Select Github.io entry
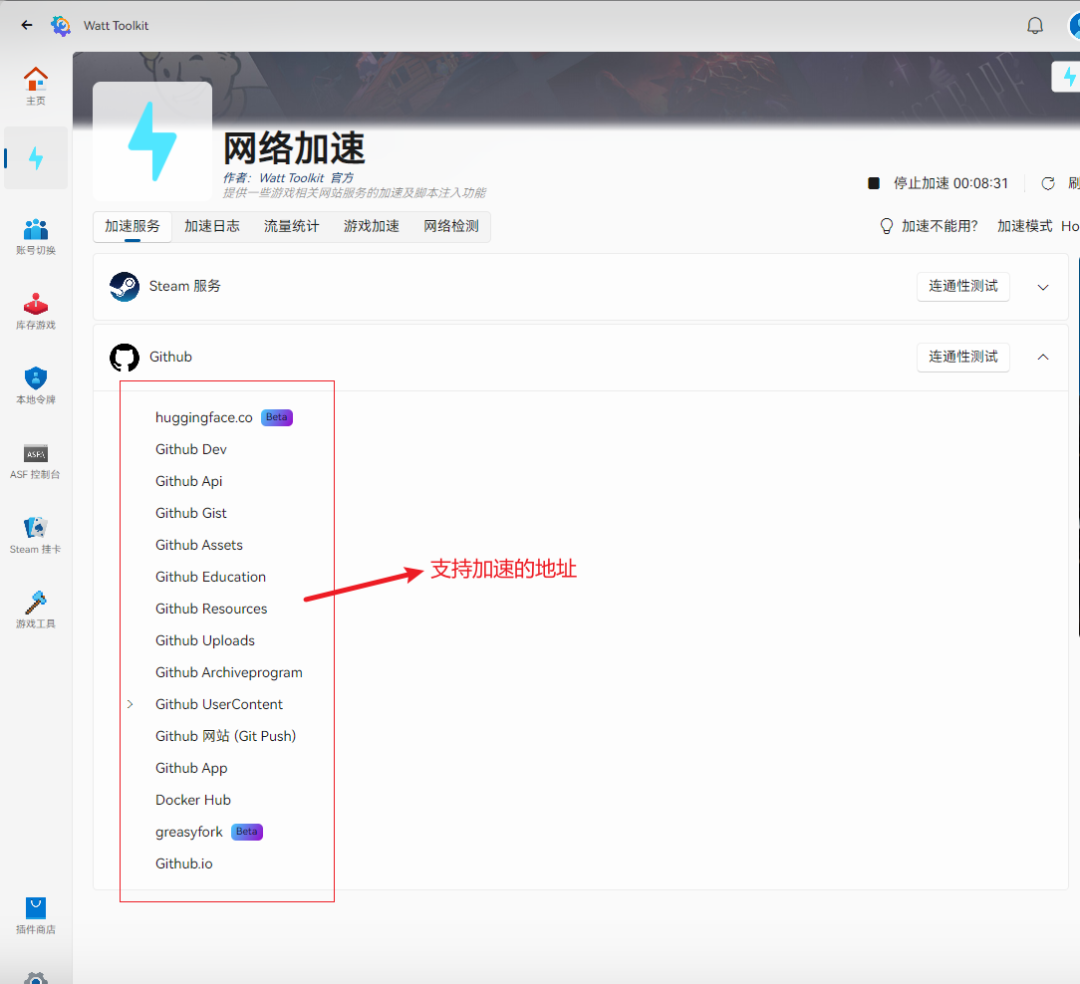Image resolution: width=1080 pixels, height=984 pixels. point(184,863)
